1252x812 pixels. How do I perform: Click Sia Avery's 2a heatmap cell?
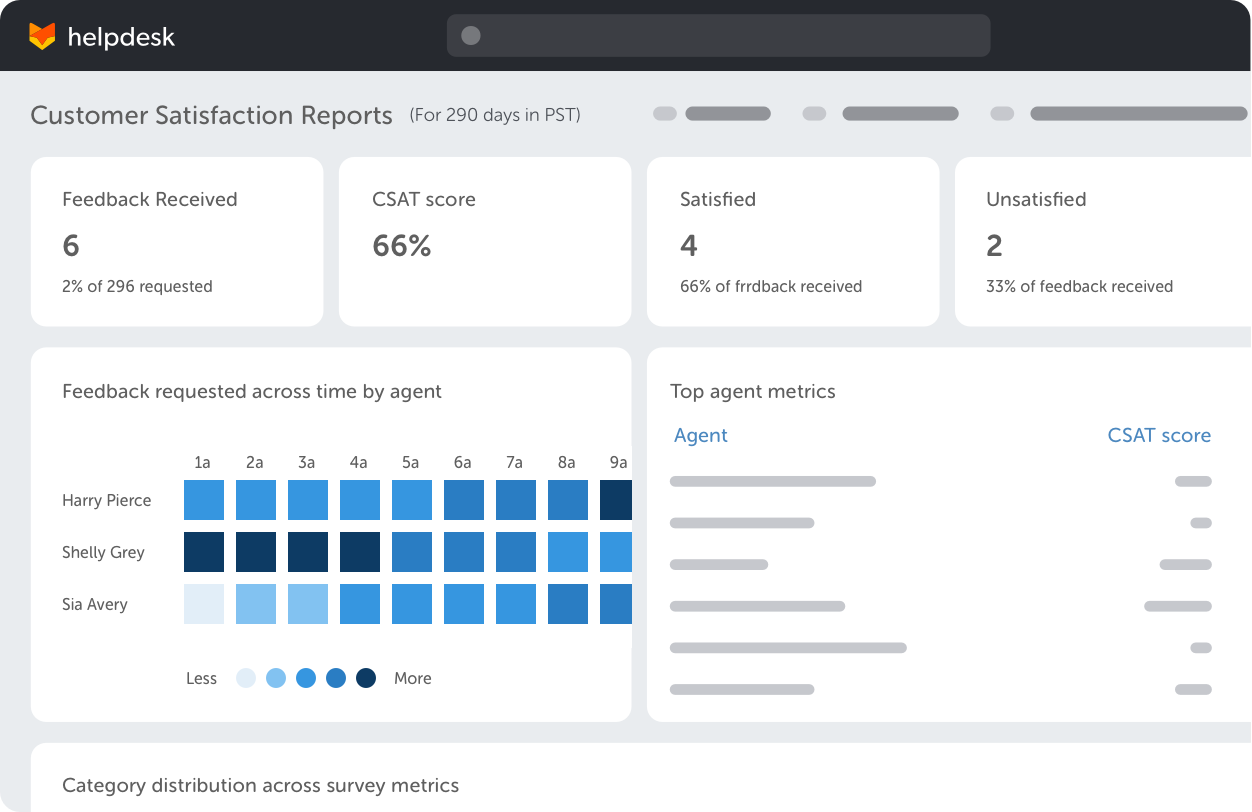[256, 604]
